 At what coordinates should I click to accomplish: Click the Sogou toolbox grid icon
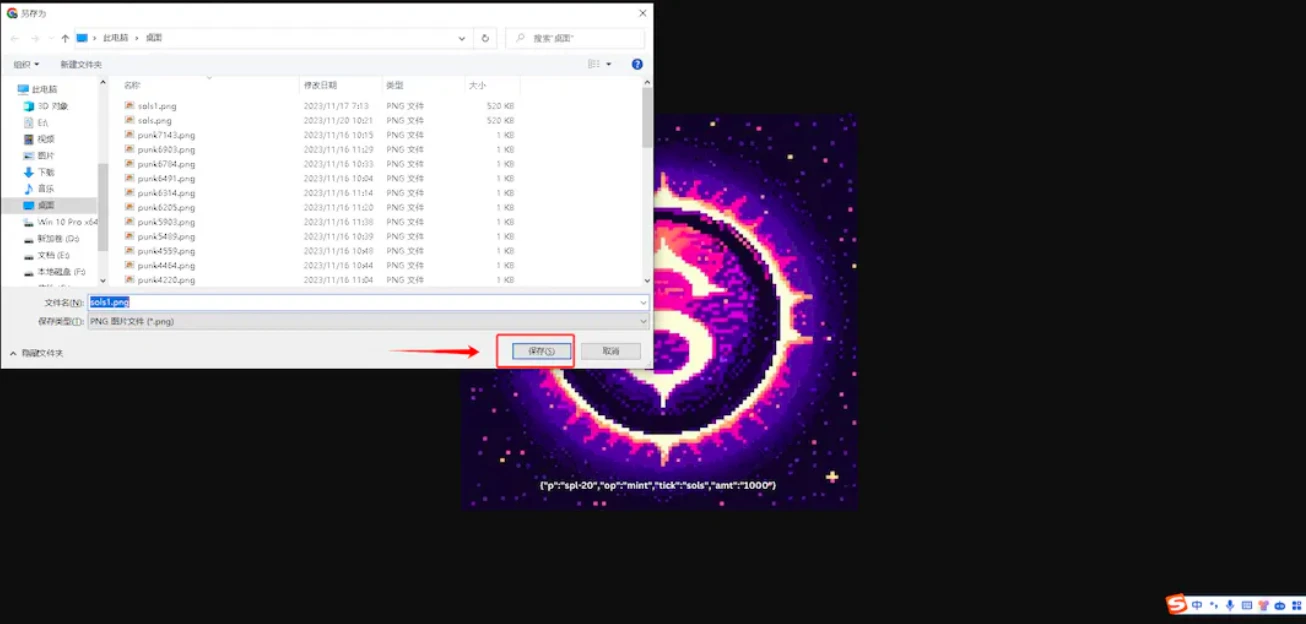(1296, 605)
